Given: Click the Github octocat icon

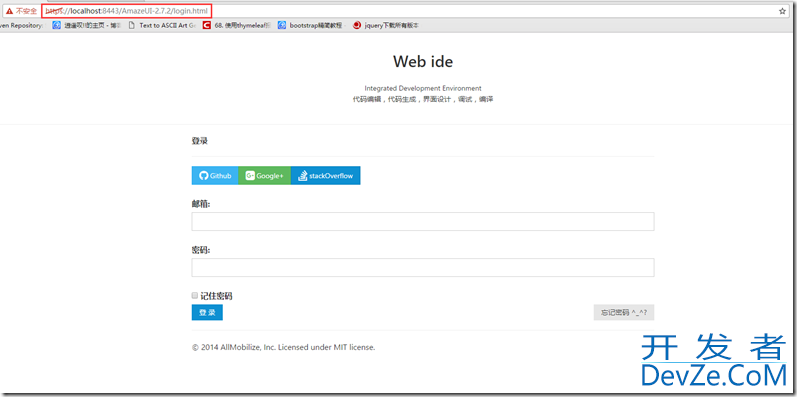Looking at the screenshot, I should [203, 175].
